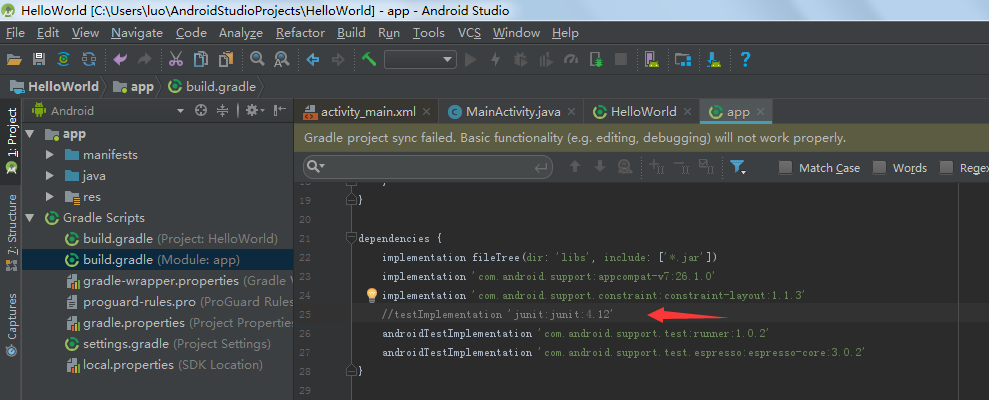Enable the Words checkbox
This screenshot has height=400, width=989.
879,167
